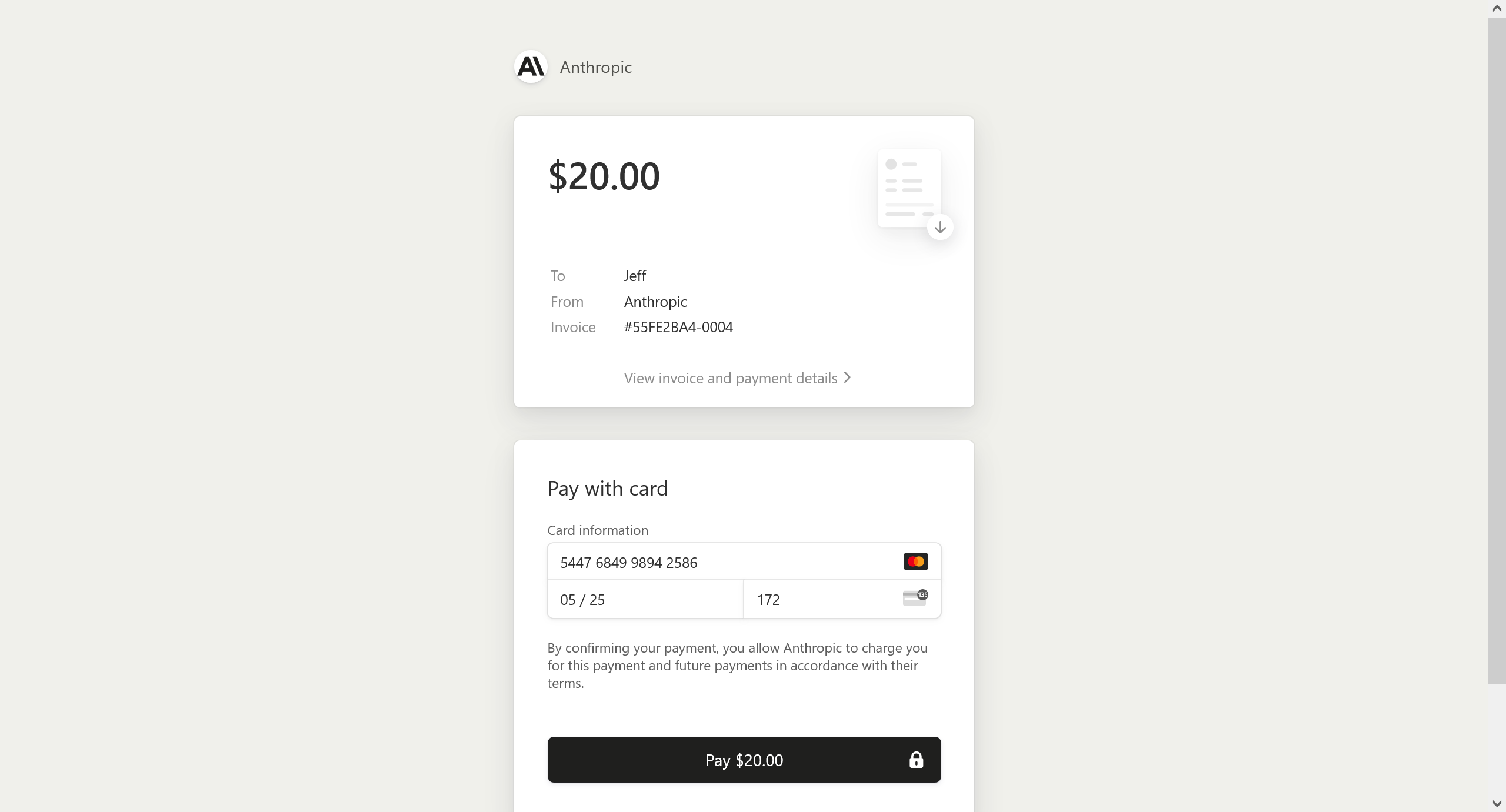Click the CVC card hint icon
This screenshot has height=812, width=1506.
pyautogui.click(x=915, y=598)
